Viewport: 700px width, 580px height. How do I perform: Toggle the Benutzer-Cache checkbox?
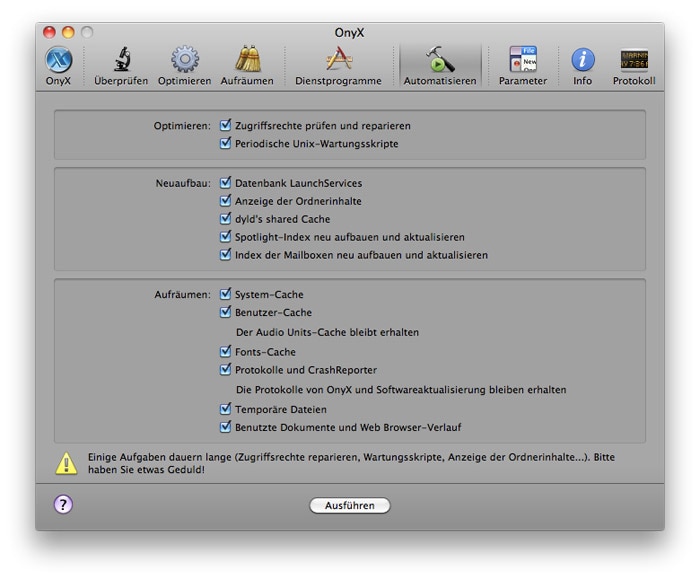pos(225,312)
